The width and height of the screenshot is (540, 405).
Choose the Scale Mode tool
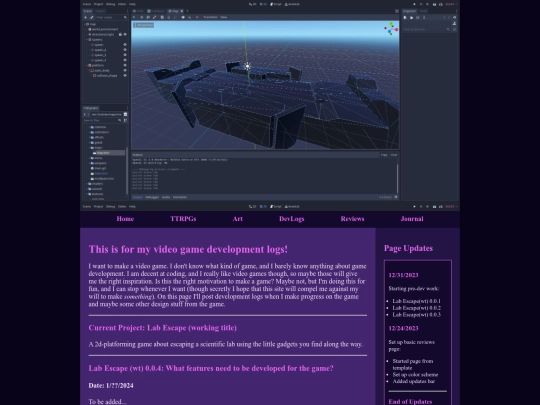(x=154, y=17)
